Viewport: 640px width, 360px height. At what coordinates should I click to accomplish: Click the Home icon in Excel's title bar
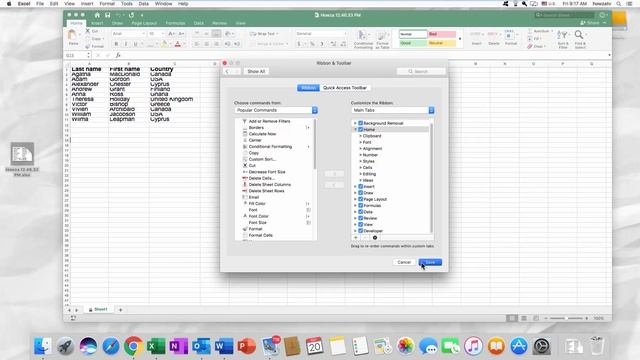97,15
